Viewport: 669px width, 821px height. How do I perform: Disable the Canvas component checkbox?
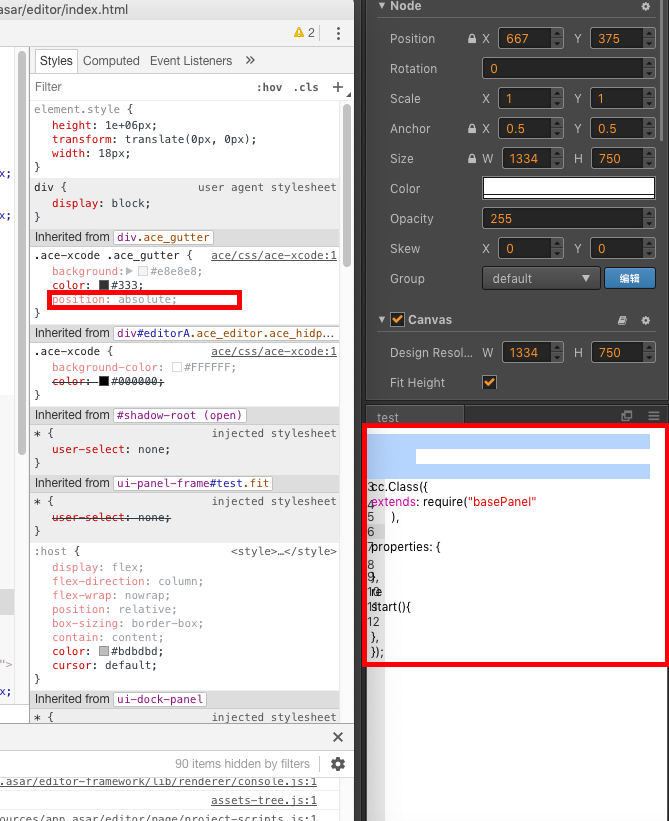[397, 319]
